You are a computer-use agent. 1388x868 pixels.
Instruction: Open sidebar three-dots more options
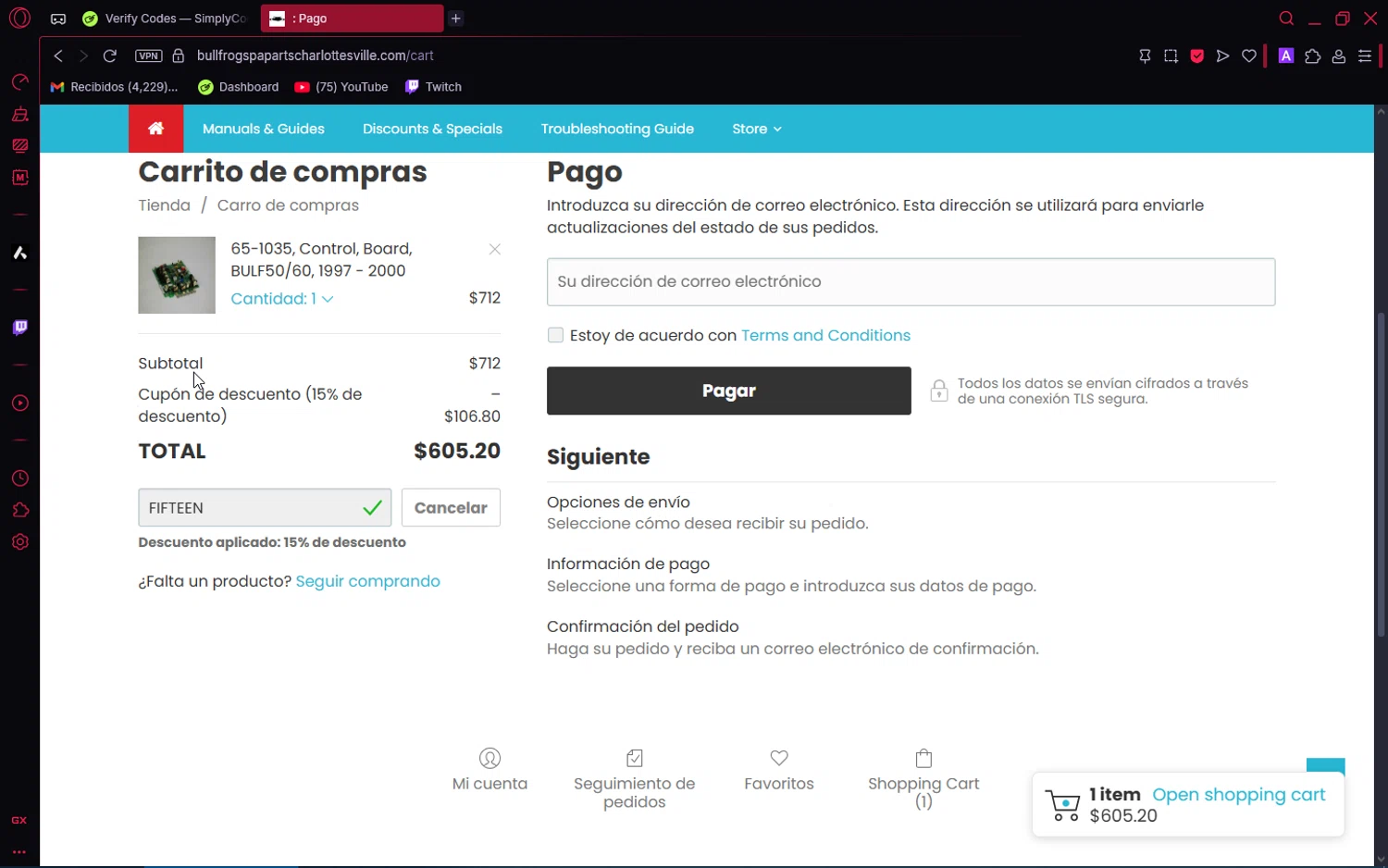point(19,851)
